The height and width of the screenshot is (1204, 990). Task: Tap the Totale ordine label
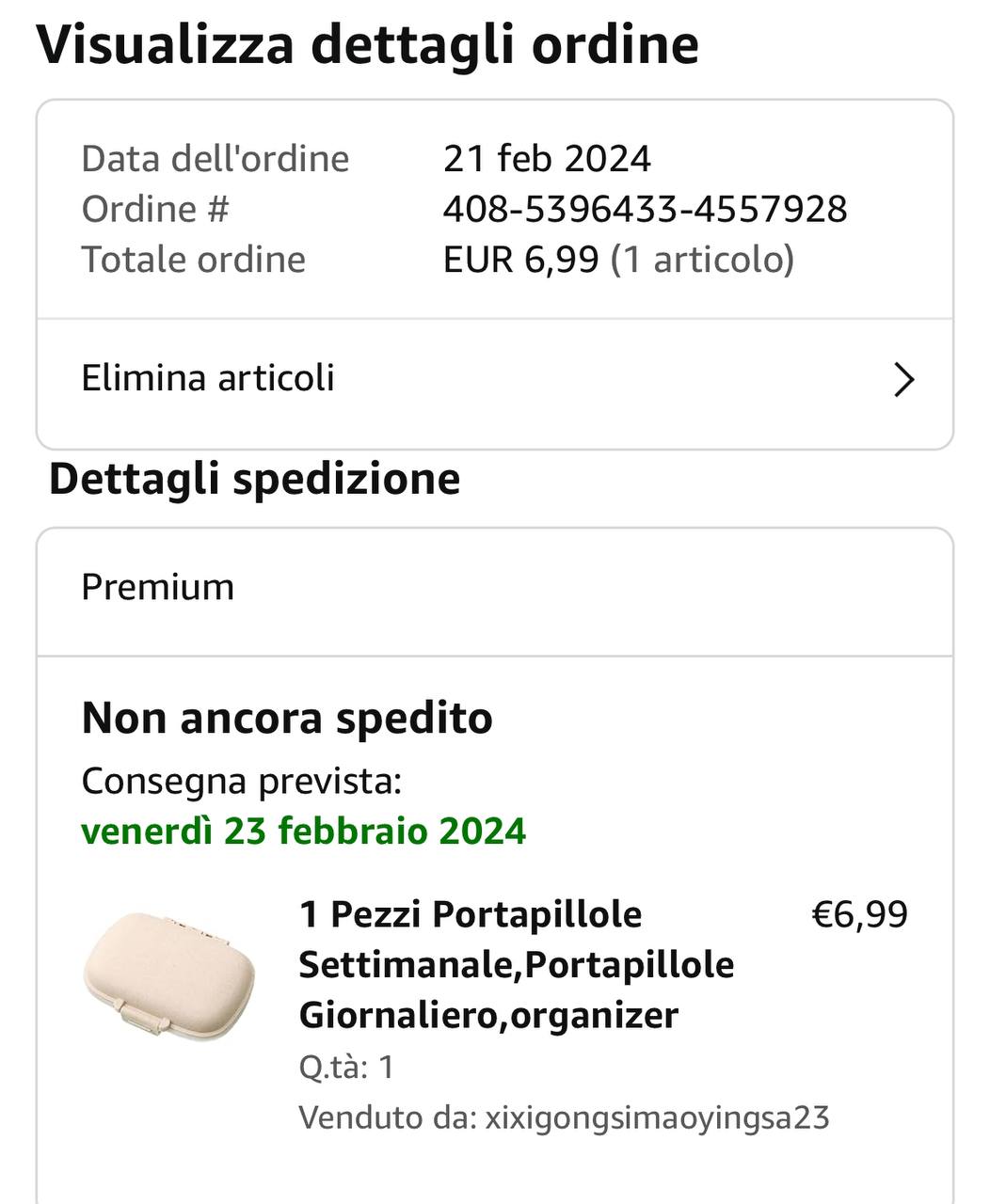click(x=193, y=260)
